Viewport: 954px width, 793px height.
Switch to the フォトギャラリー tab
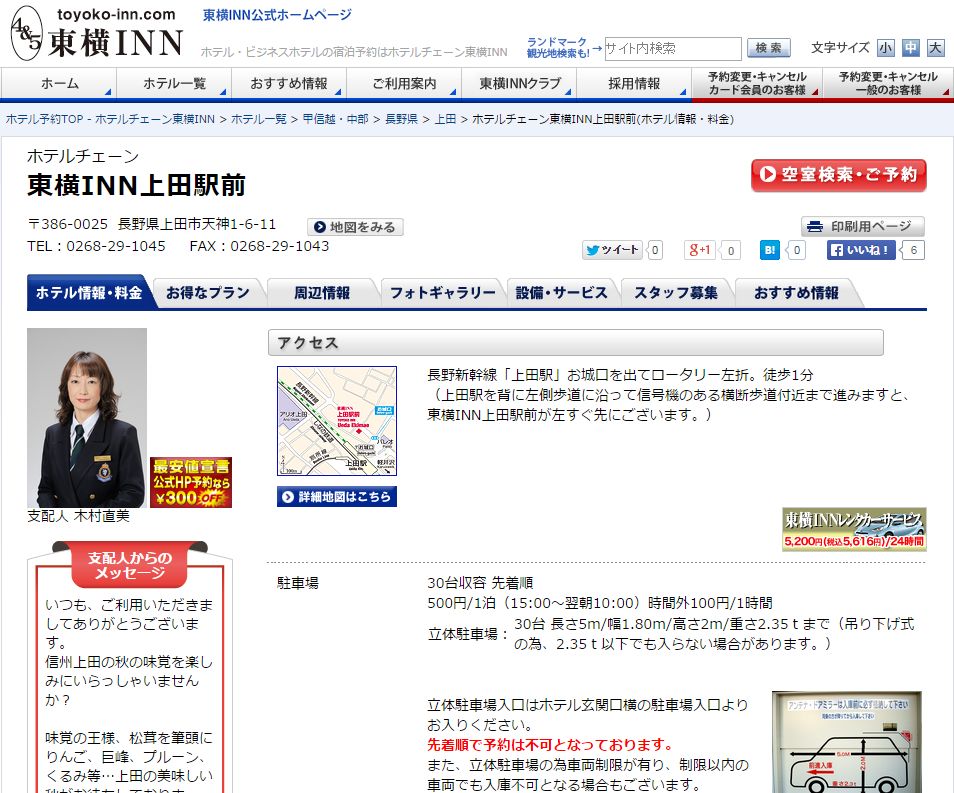pyautogui.click(x=442, y=293)
